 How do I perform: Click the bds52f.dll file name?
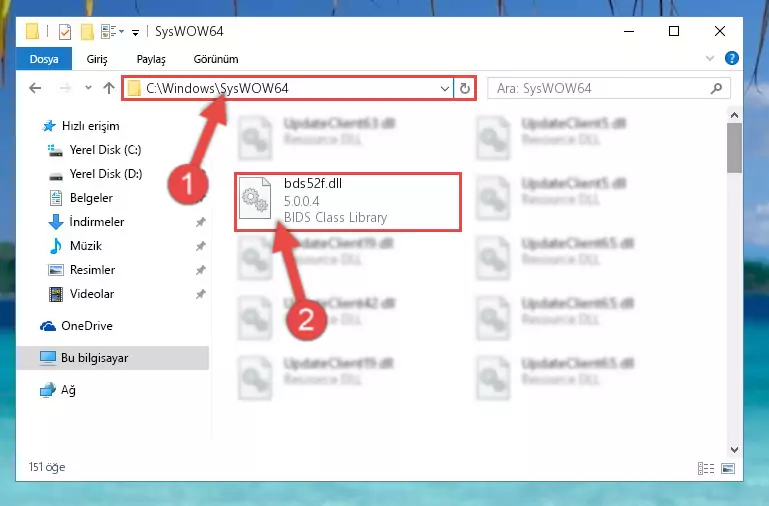313,184
